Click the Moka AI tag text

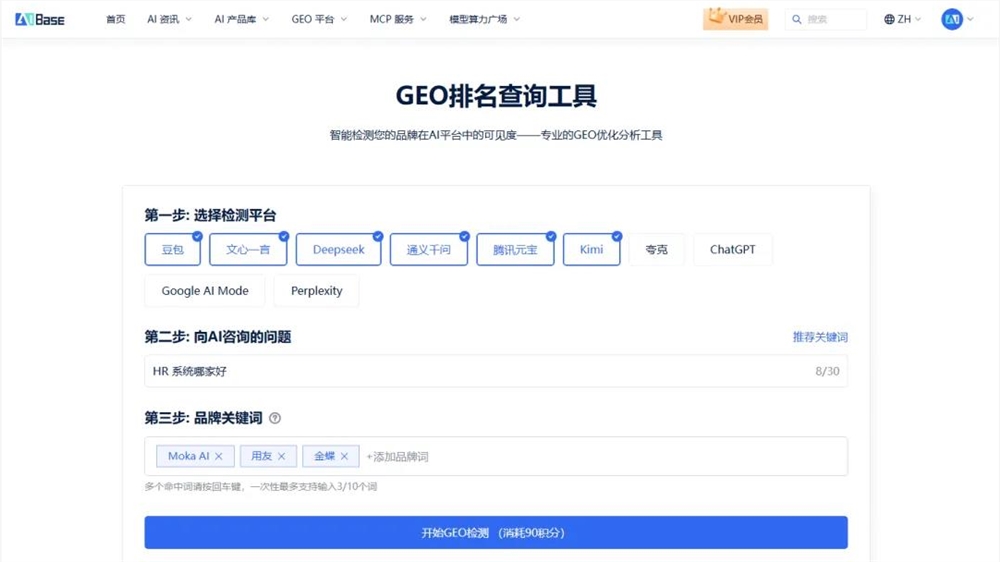[188, 456]
